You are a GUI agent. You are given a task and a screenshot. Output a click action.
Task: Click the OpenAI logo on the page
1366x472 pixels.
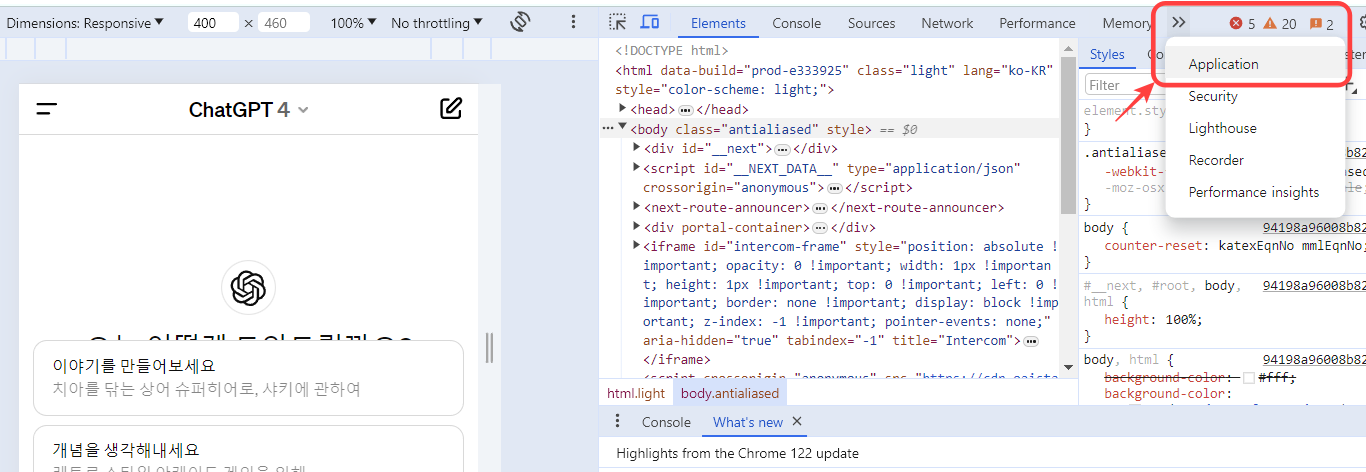[x=248, y=288]
